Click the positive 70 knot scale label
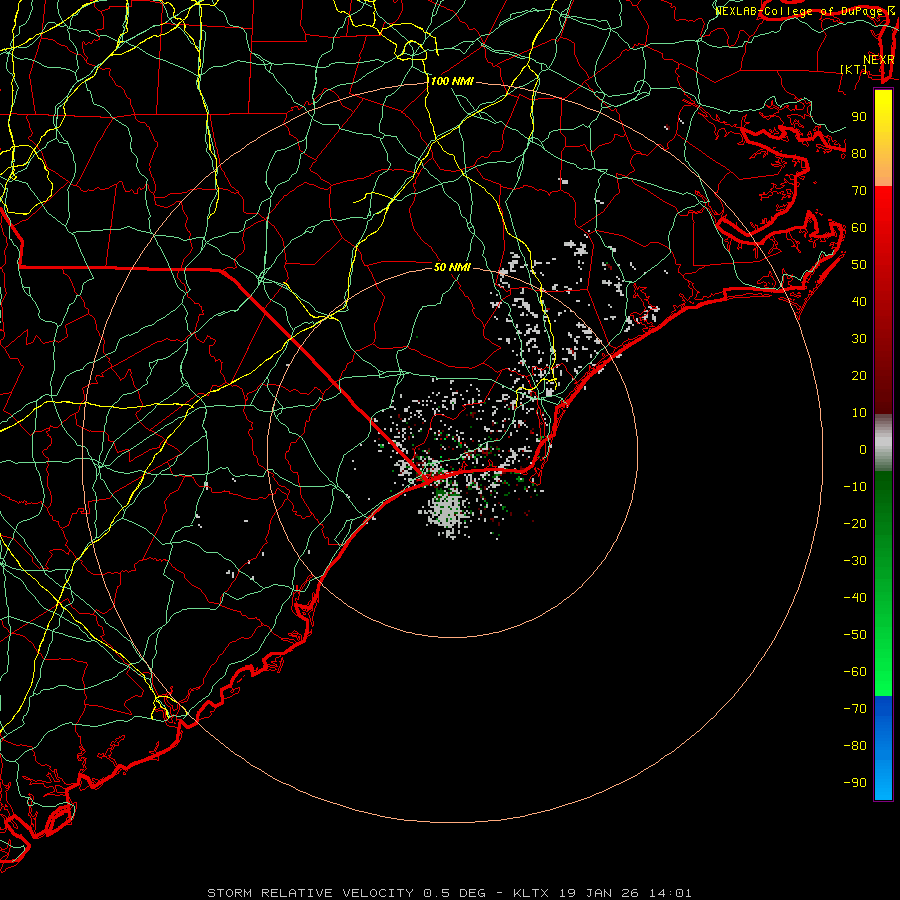The height and width of the screenshot is (900, 900). tap(859, 191)
